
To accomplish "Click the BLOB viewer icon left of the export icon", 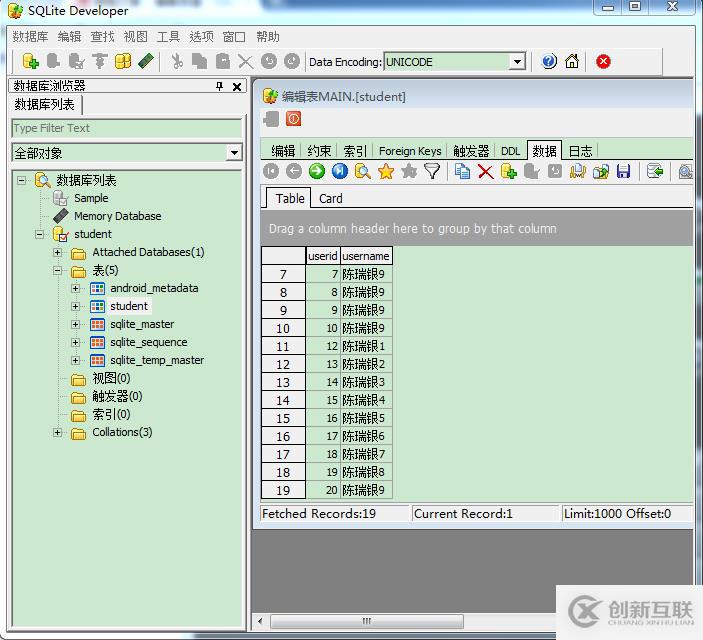I will (577, 171).
